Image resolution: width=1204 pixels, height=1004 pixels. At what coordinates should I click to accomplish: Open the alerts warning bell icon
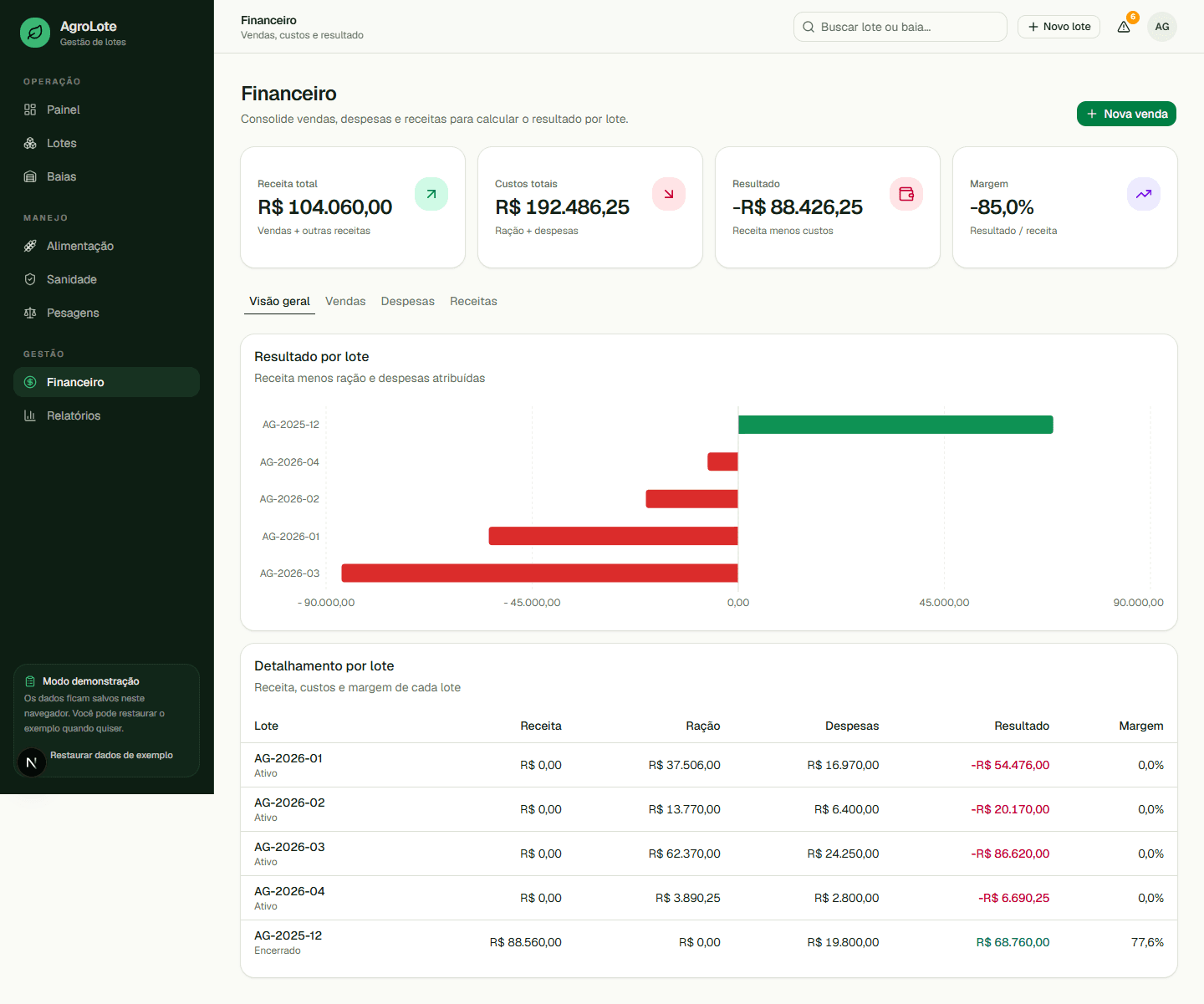click(1124, 27)
